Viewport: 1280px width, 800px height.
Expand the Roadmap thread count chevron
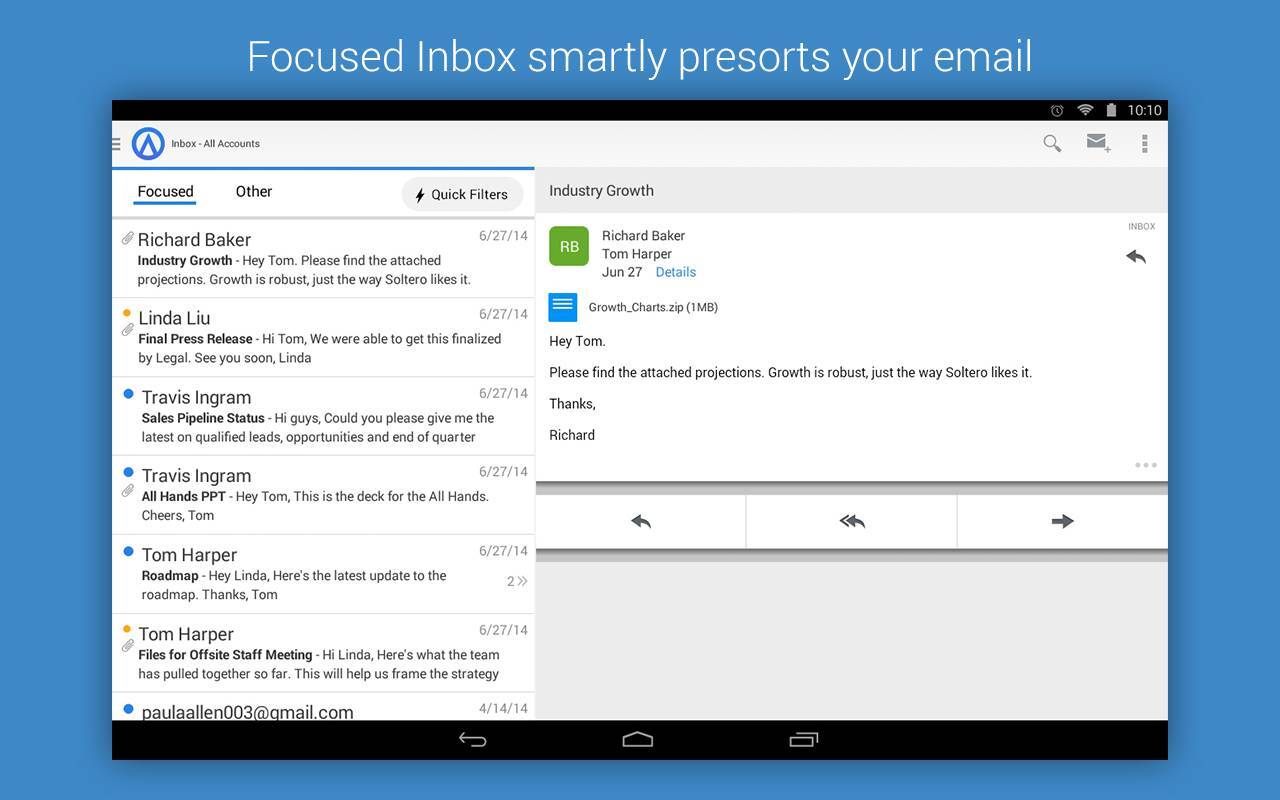(517, 581)
